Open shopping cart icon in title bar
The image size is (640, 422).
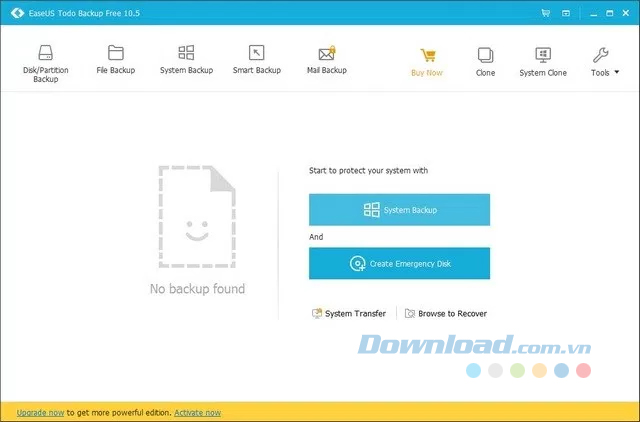click(546, 13)
